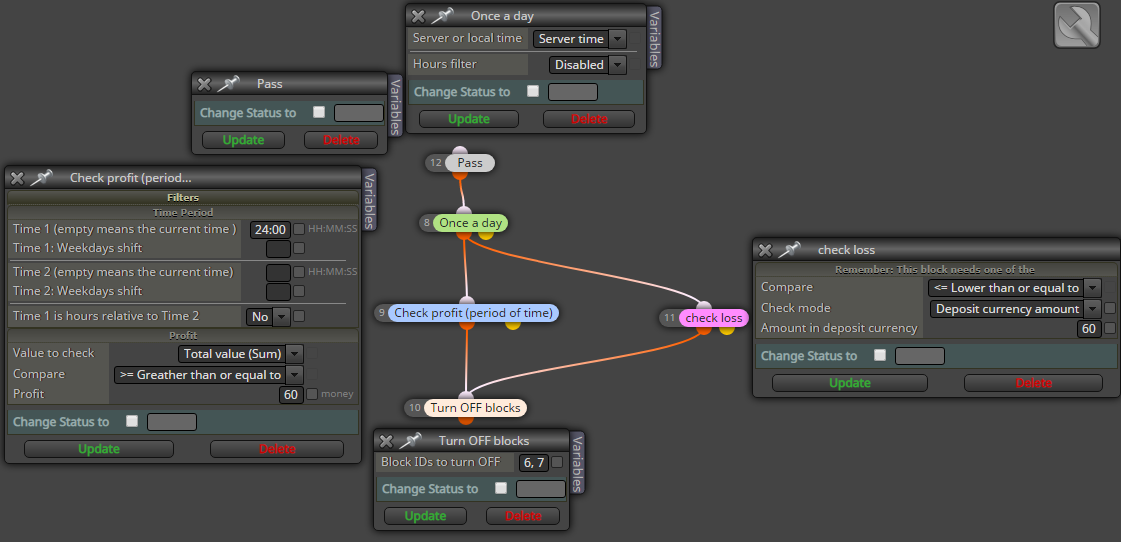1121x542 pixels.
Task: Click Update in Pass panel
Action: tap(243, 139)
